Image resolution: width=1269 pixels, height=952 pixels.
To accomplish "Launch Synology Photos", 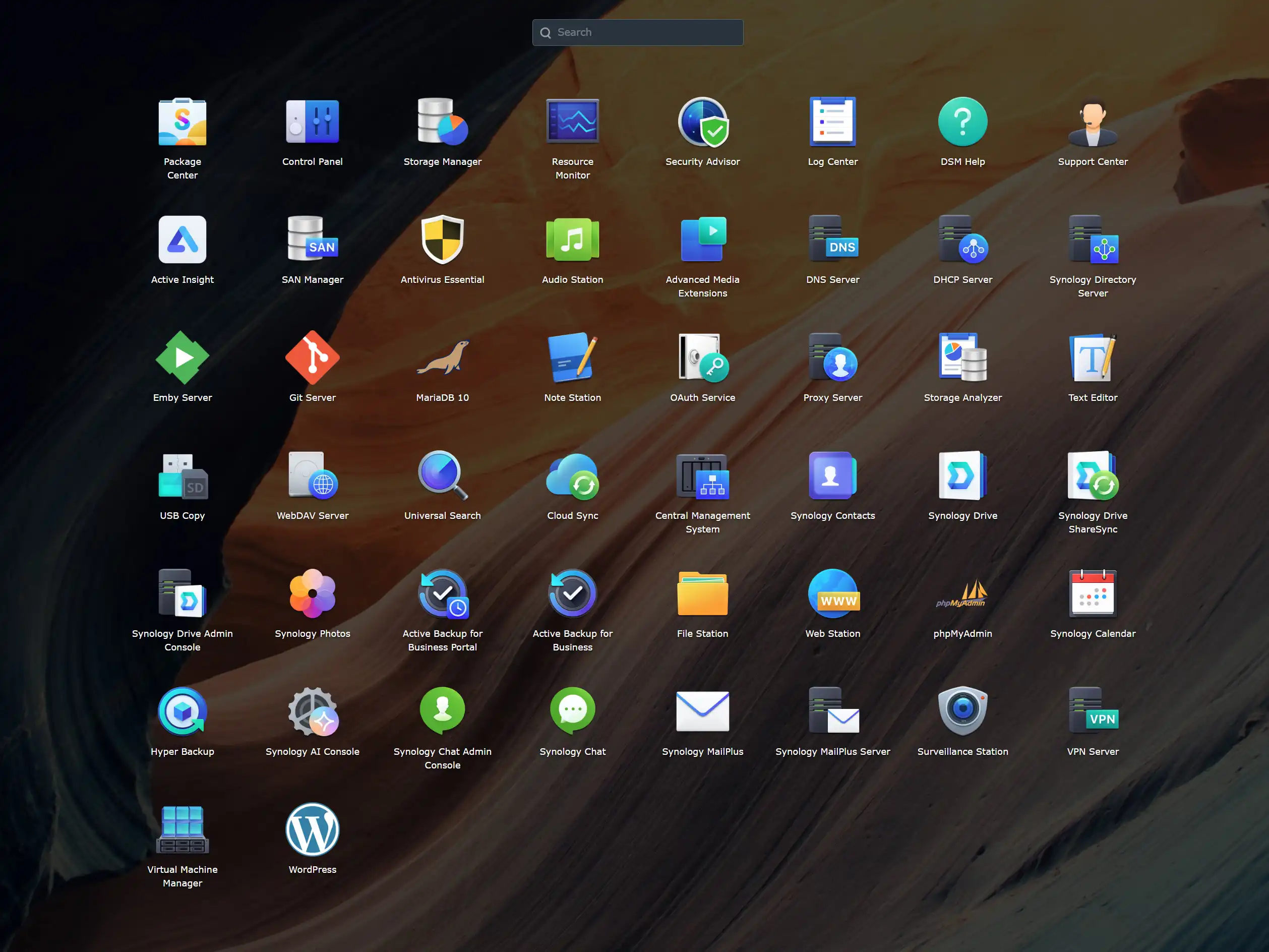I will pos(312,594).
